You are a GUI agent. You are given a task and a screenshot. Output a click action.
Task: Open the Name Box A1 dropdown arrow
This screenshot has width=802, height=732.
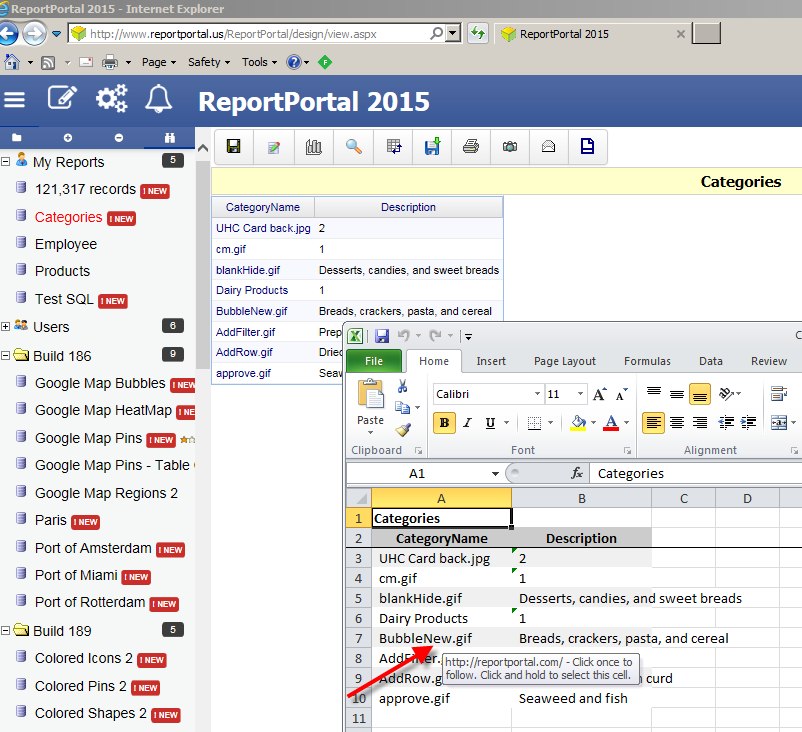pyautogui.click(x=495, y=474)
